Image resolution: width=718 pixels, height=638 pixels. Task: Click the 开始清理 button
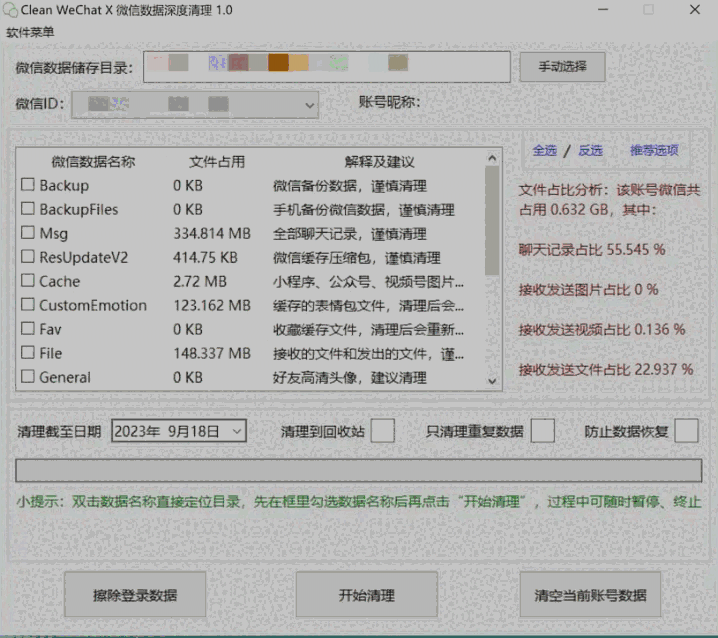[367, 594]
